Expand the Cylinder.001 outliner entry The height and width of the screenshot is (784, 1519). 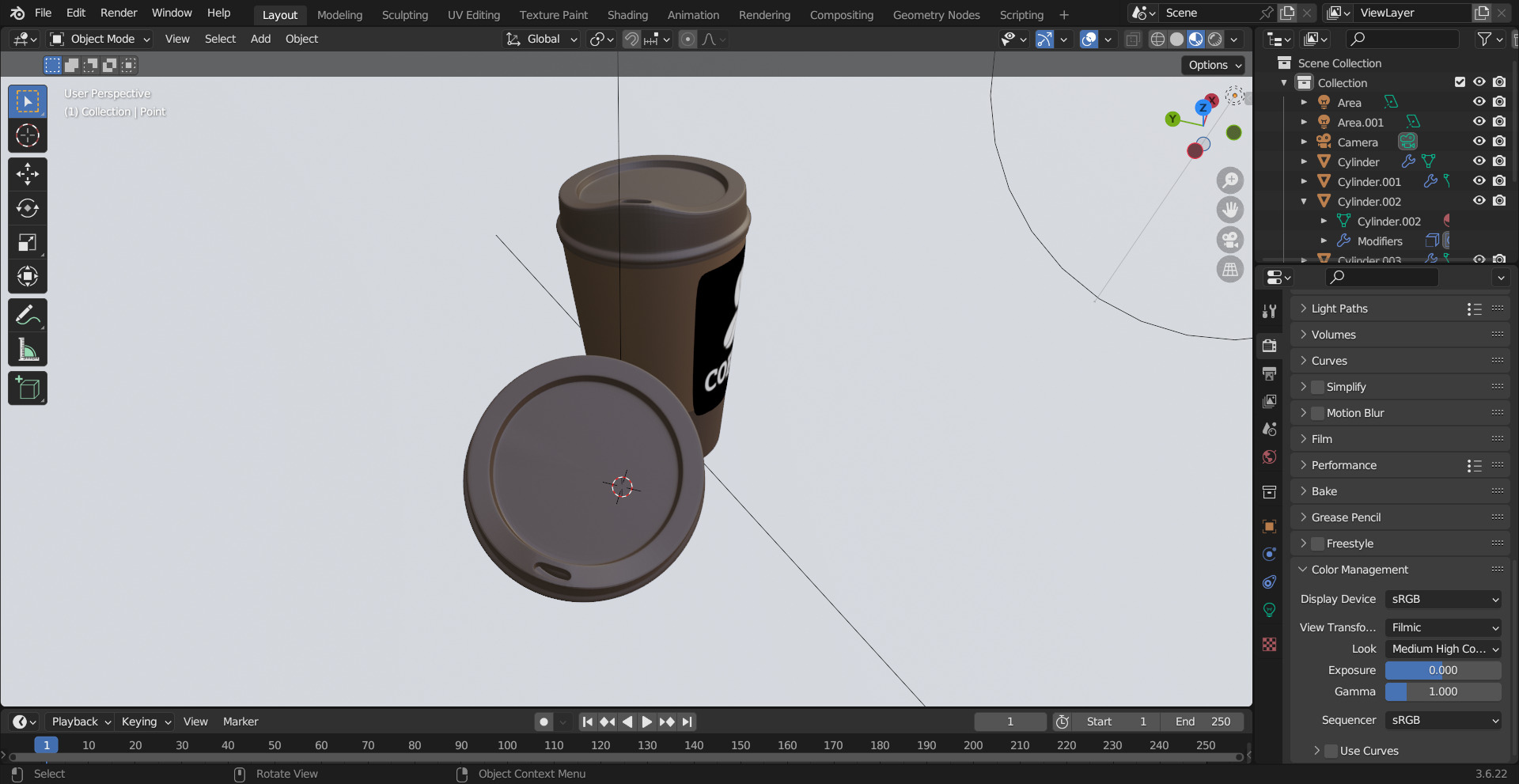coord(1304,181)
